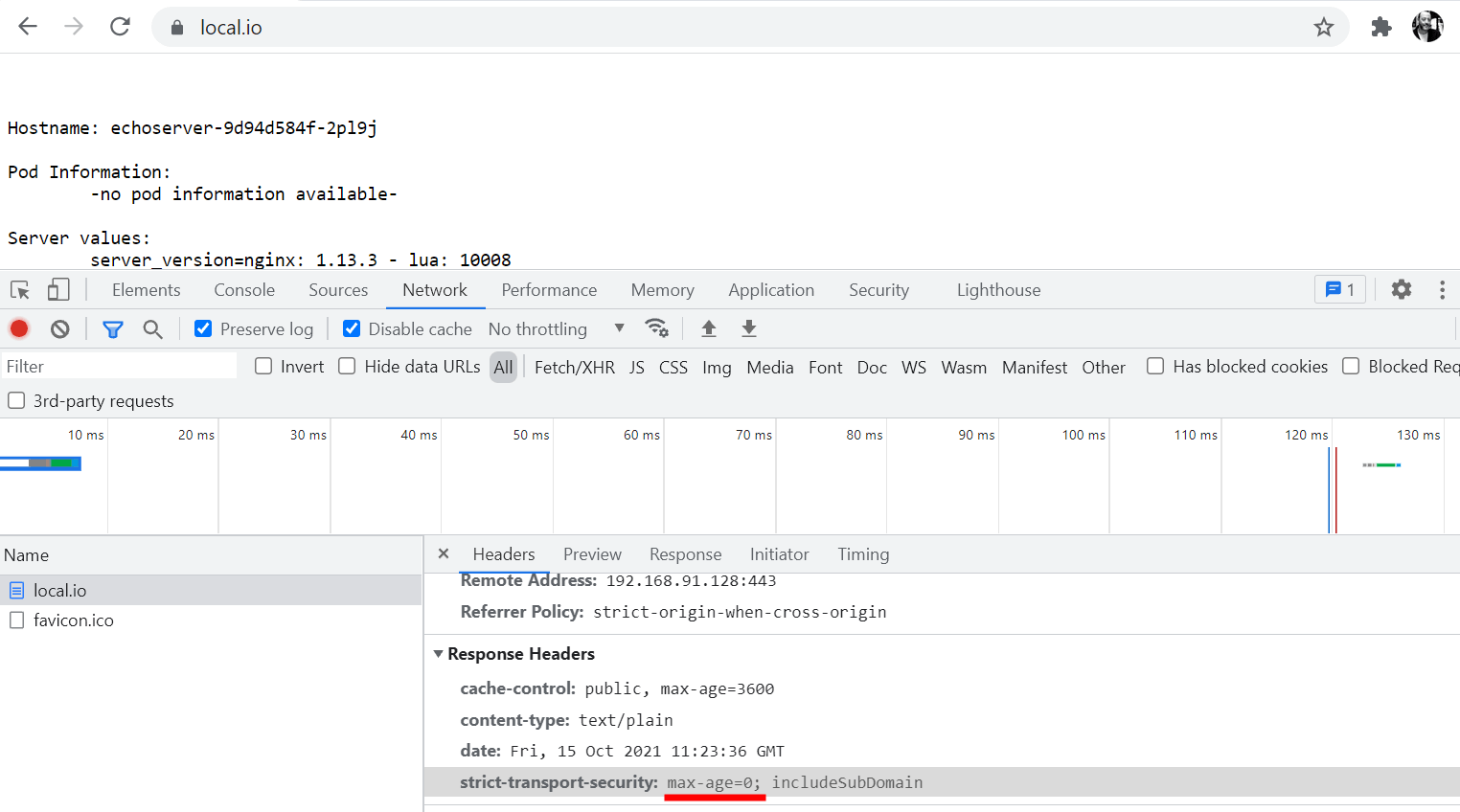Viewport: 1460px width, 812px height.
Task: Select the Headers tab of the request
Action: coord(504,553)
